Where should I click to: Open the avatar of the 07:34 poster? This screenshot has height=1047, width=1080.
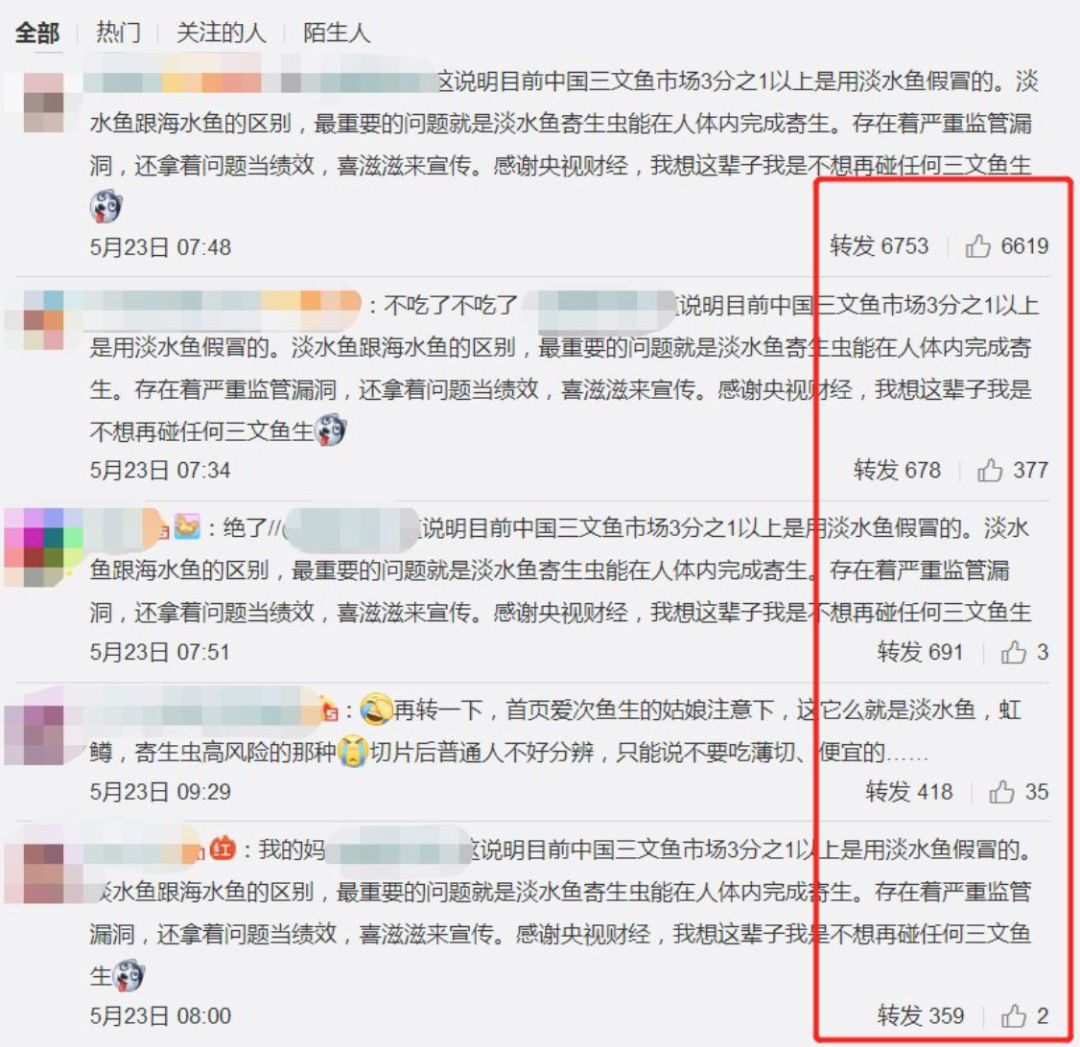(x=44, y=320)
